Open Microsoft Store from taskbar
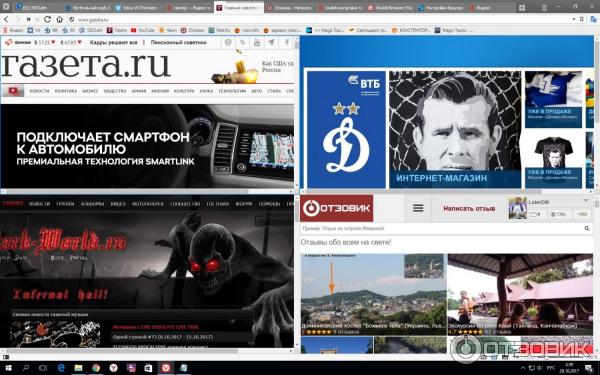The width and height of the screenshot is (600, 375). pos(148,368)
